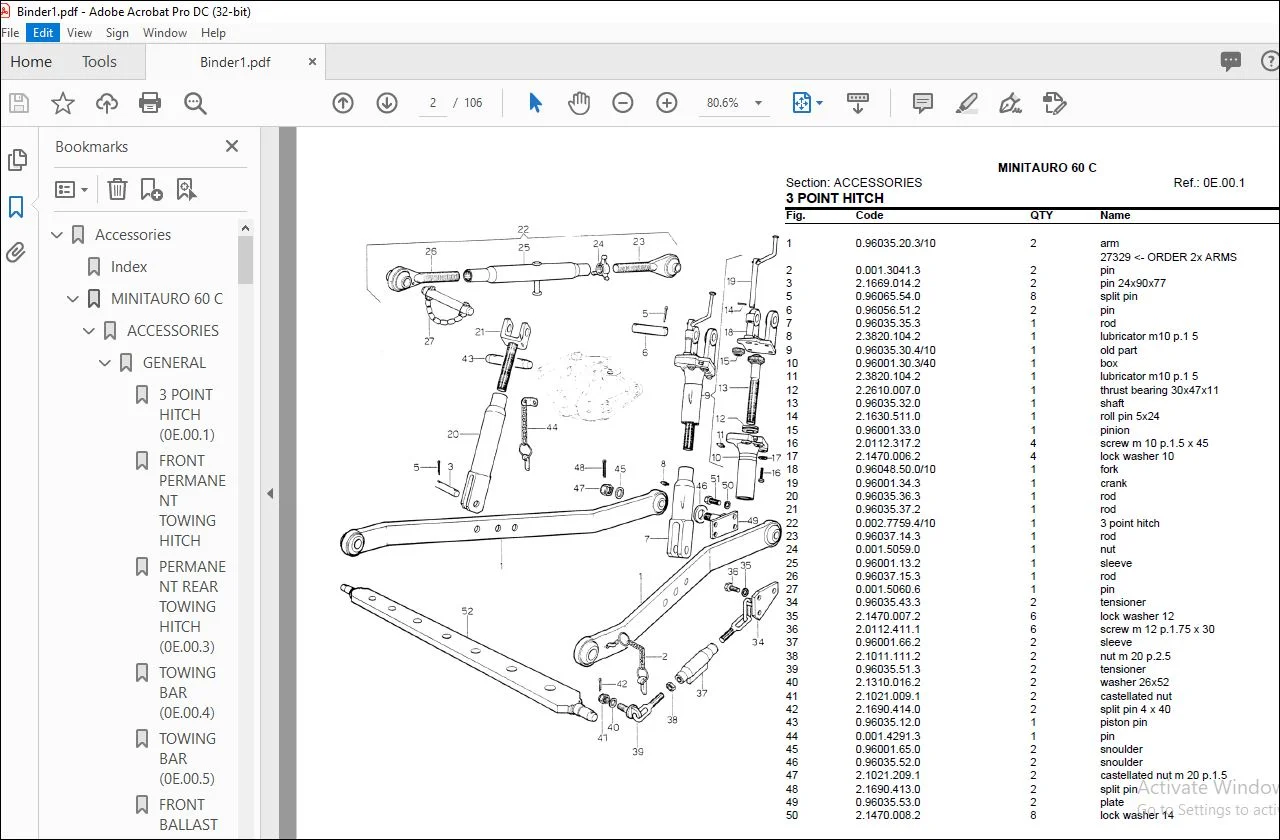This screenshot has width=1280, height=840.
Task: Open the TOWING BAR (0E.00.4) bookmark
Action: (x=188, y=693)
